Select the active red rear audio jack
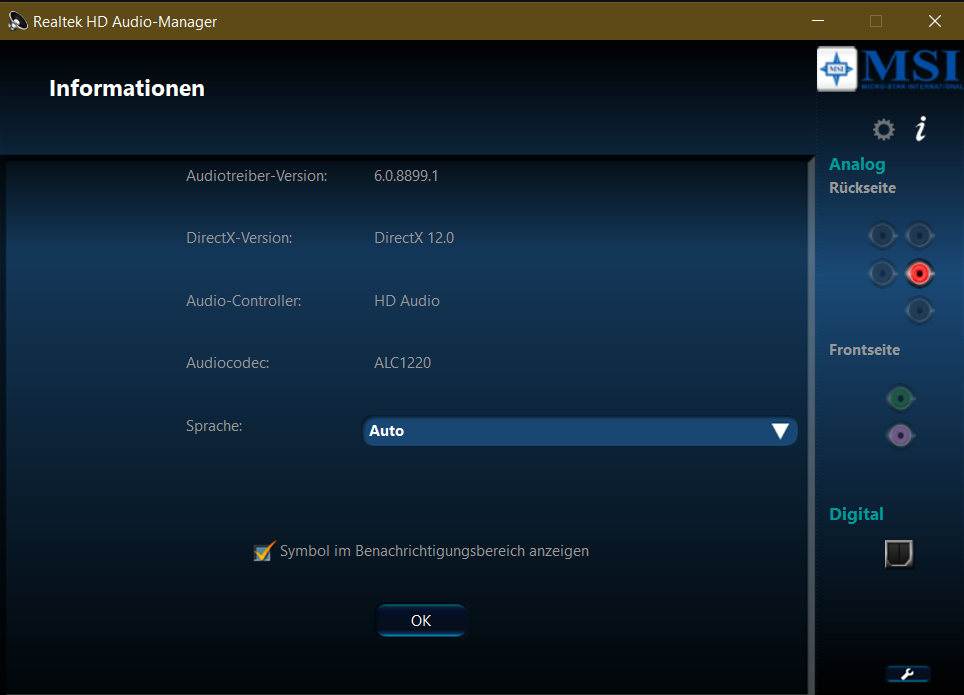964x695 pixels. (x=919, y=273)
